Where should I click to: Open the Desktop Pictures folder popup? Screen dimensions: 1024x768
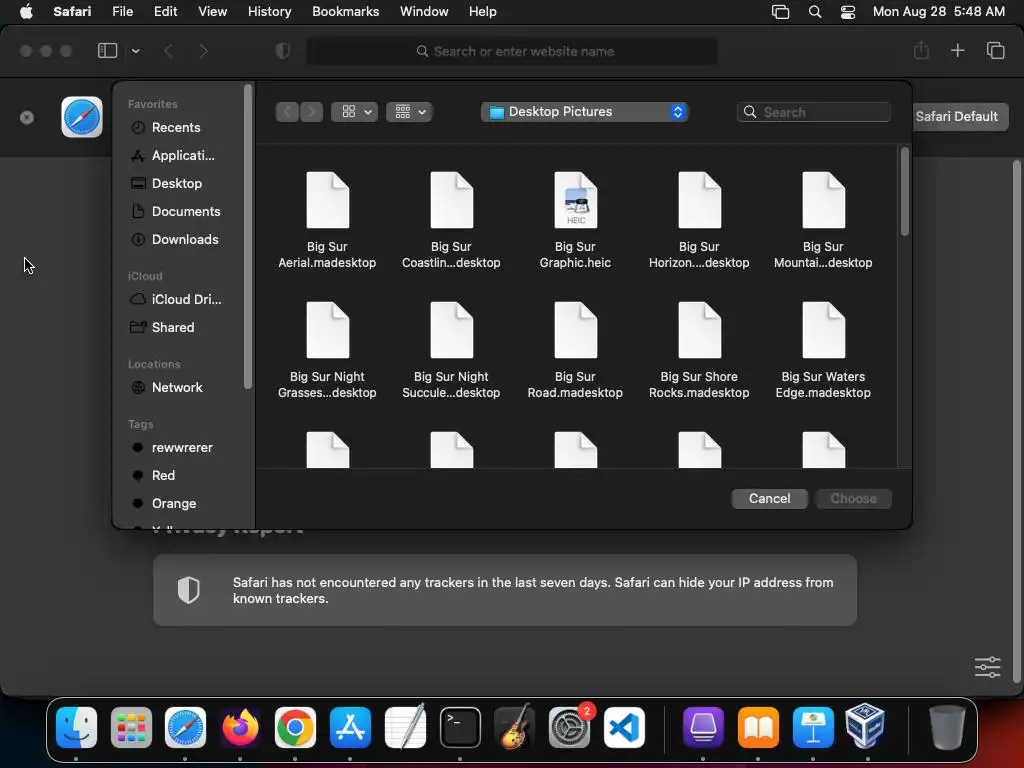[x=584, y=112]
